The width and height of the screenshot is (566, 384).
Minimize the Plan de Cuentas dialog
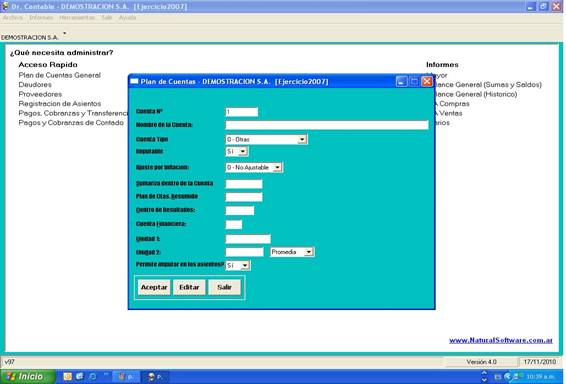(x=401, y=82)
